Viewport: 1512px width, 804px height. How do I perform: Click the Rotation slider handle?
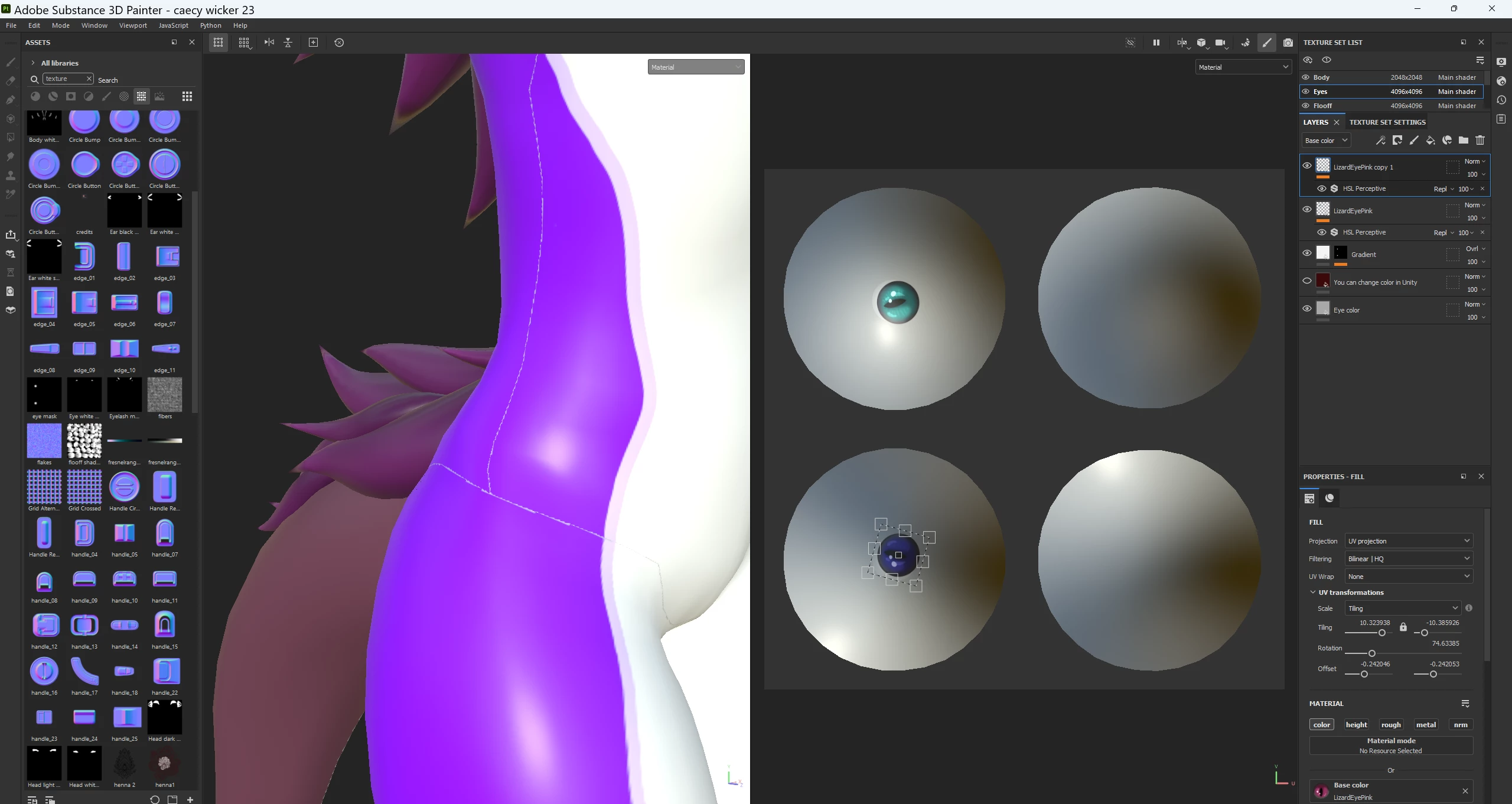pos(1372,653)
